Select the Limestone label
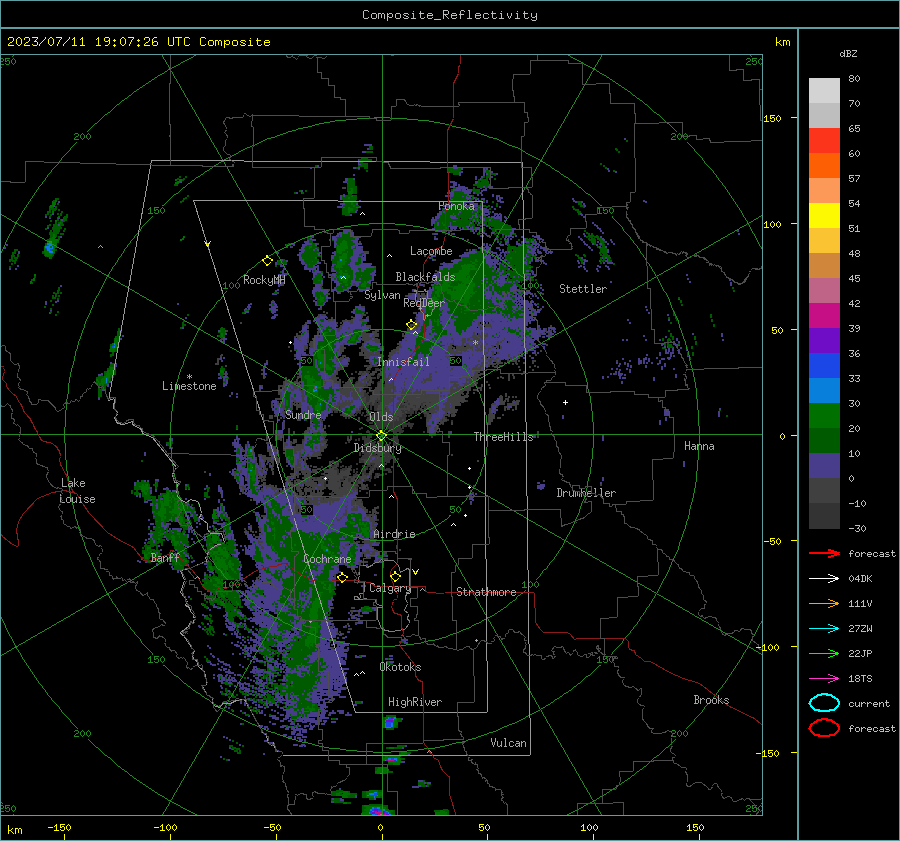This screenshot has height=841, width=900. 189,386
